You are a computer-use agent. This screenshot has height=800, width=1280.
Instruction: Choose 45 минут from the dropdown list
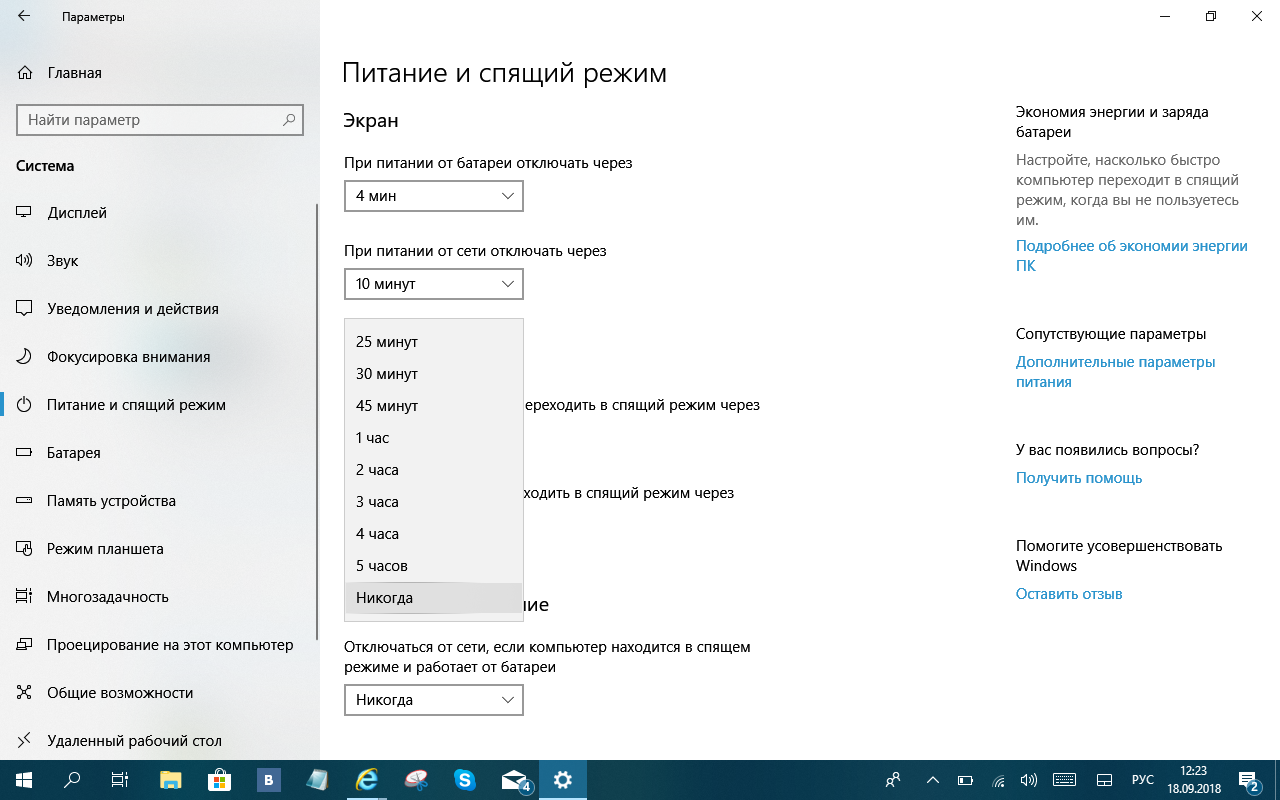434,406
